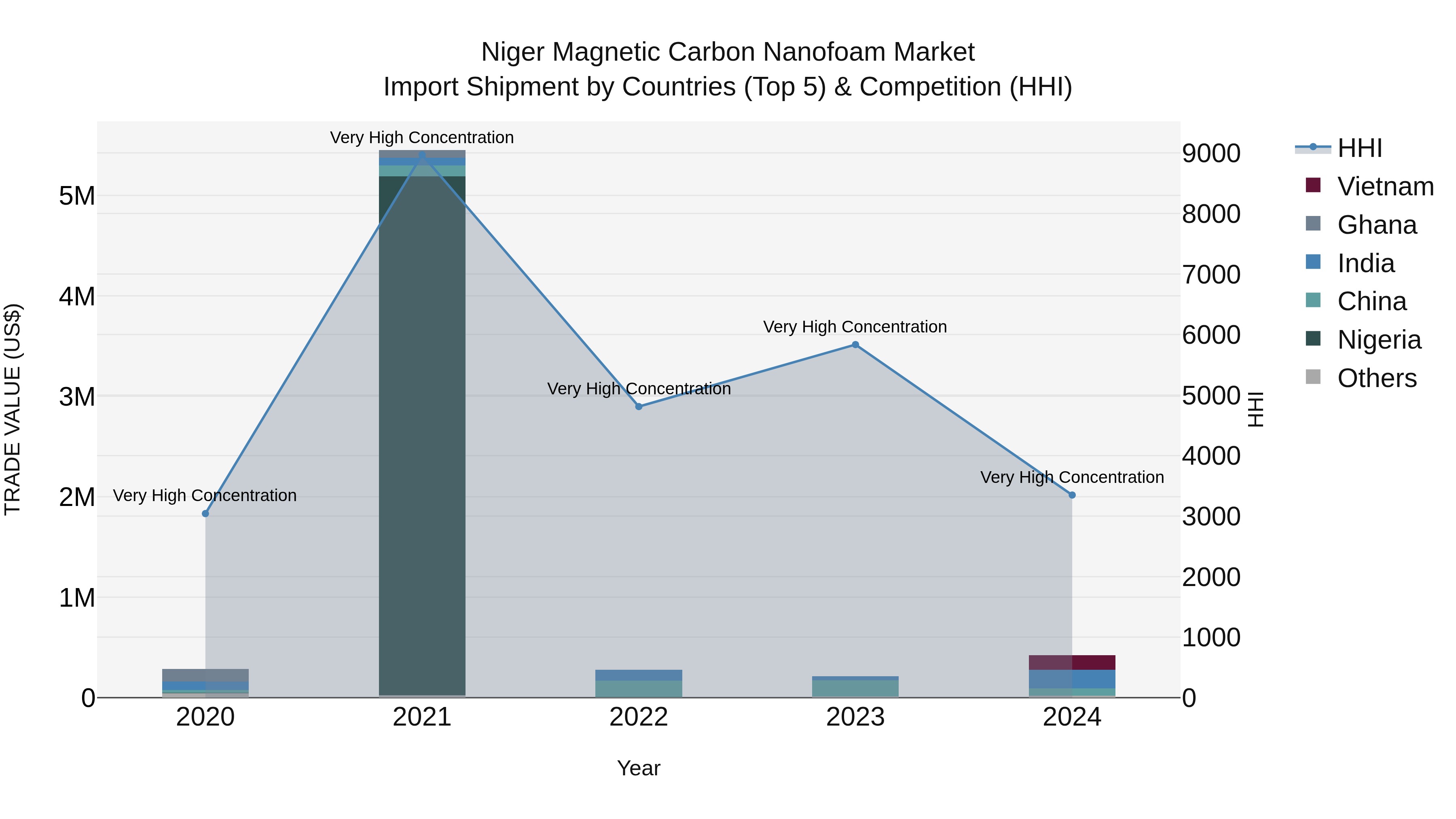Click the Niger Magnetic Carbon Nanofoam Market title
Image resolution: width=1456 pixels, height=819 pixels.
[x=728, y=52]
